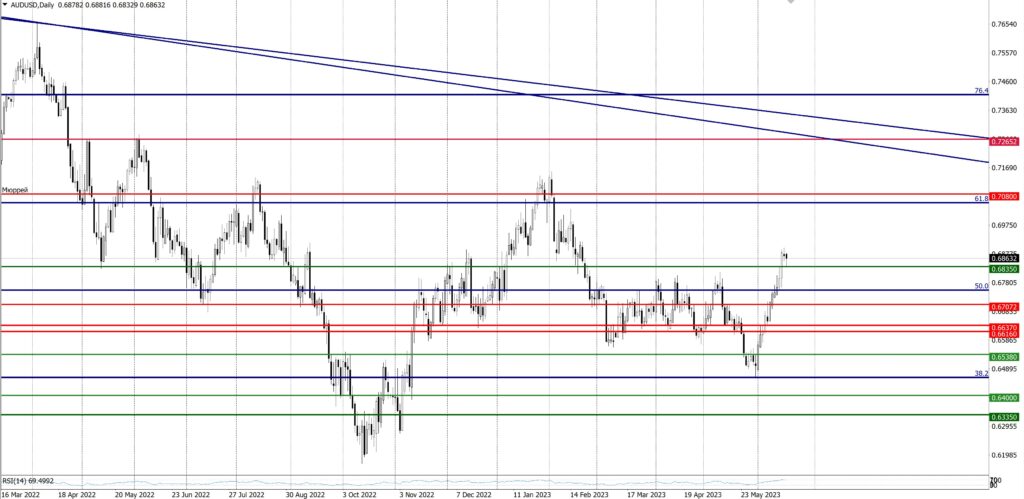The width and height of the screenshot is (1024, 499).
Task: Click the green 0.64000 price level tag
Action: 1004,397
